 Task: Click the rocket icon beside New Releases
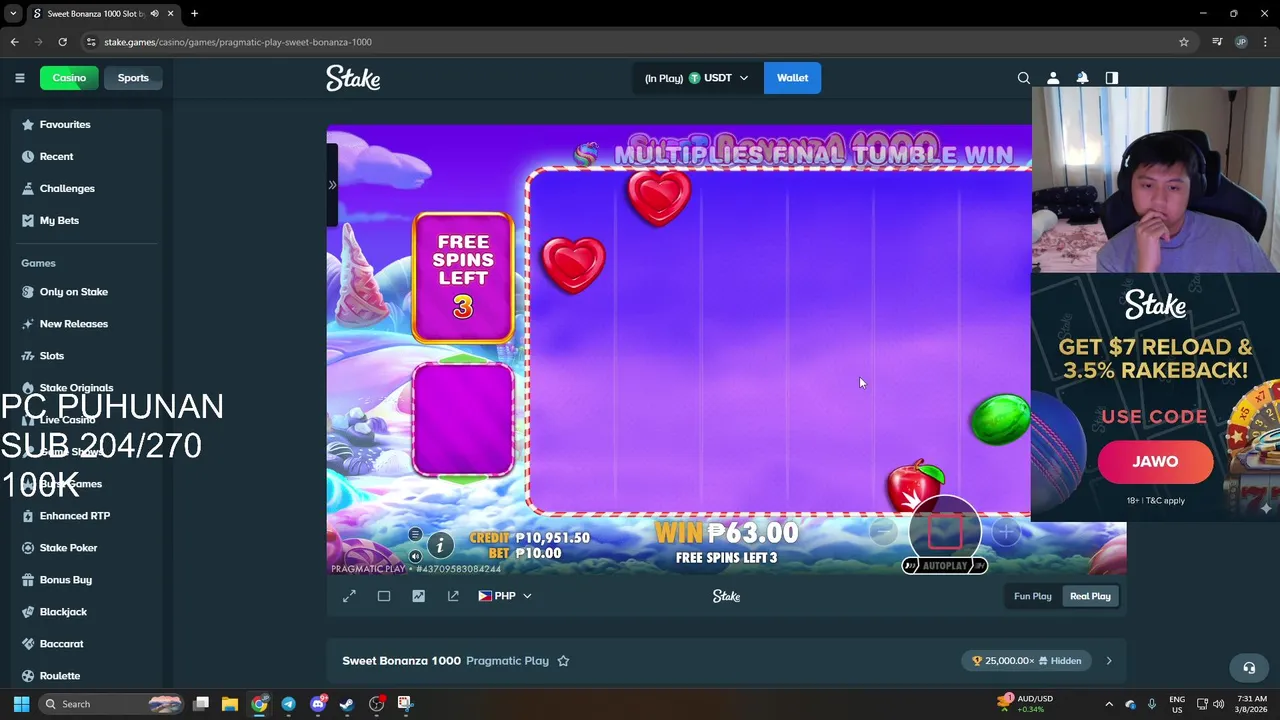coord(28,324)
